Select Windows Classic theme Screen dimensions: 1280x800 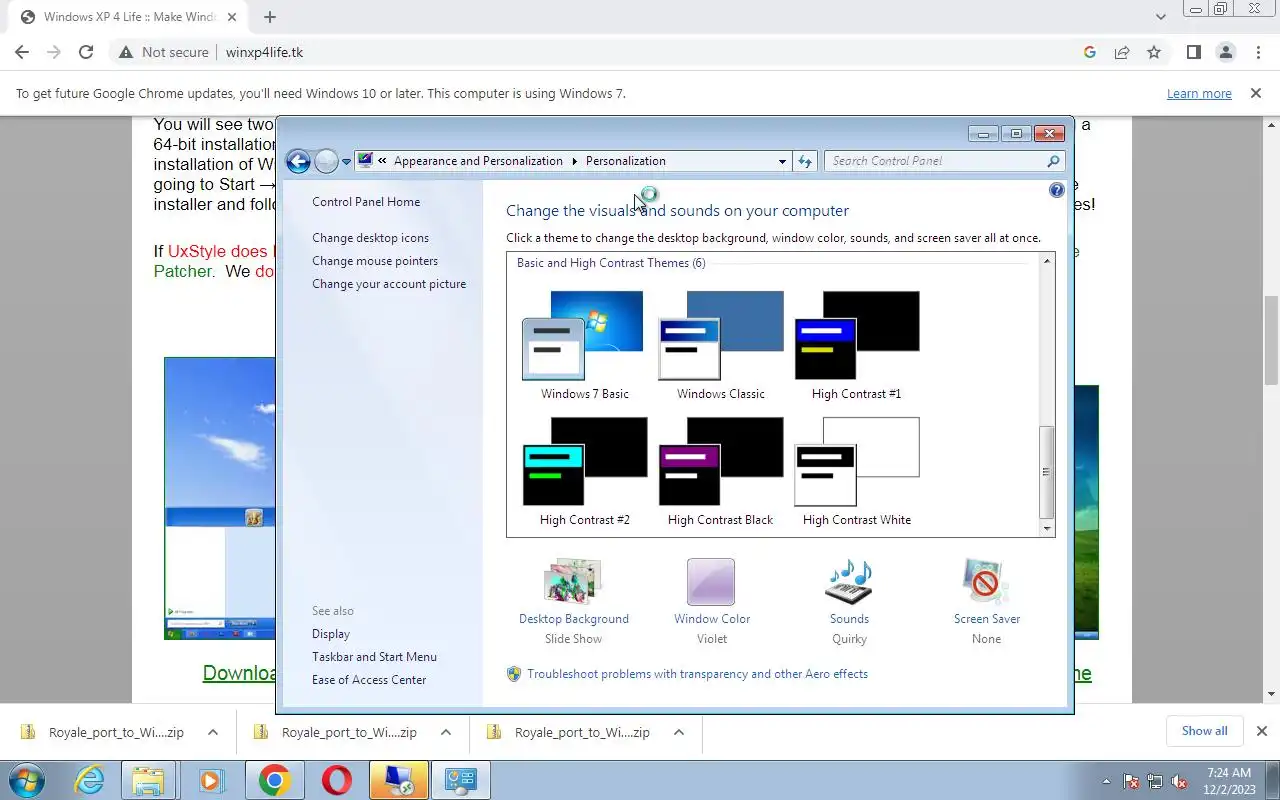click(720, 346)
